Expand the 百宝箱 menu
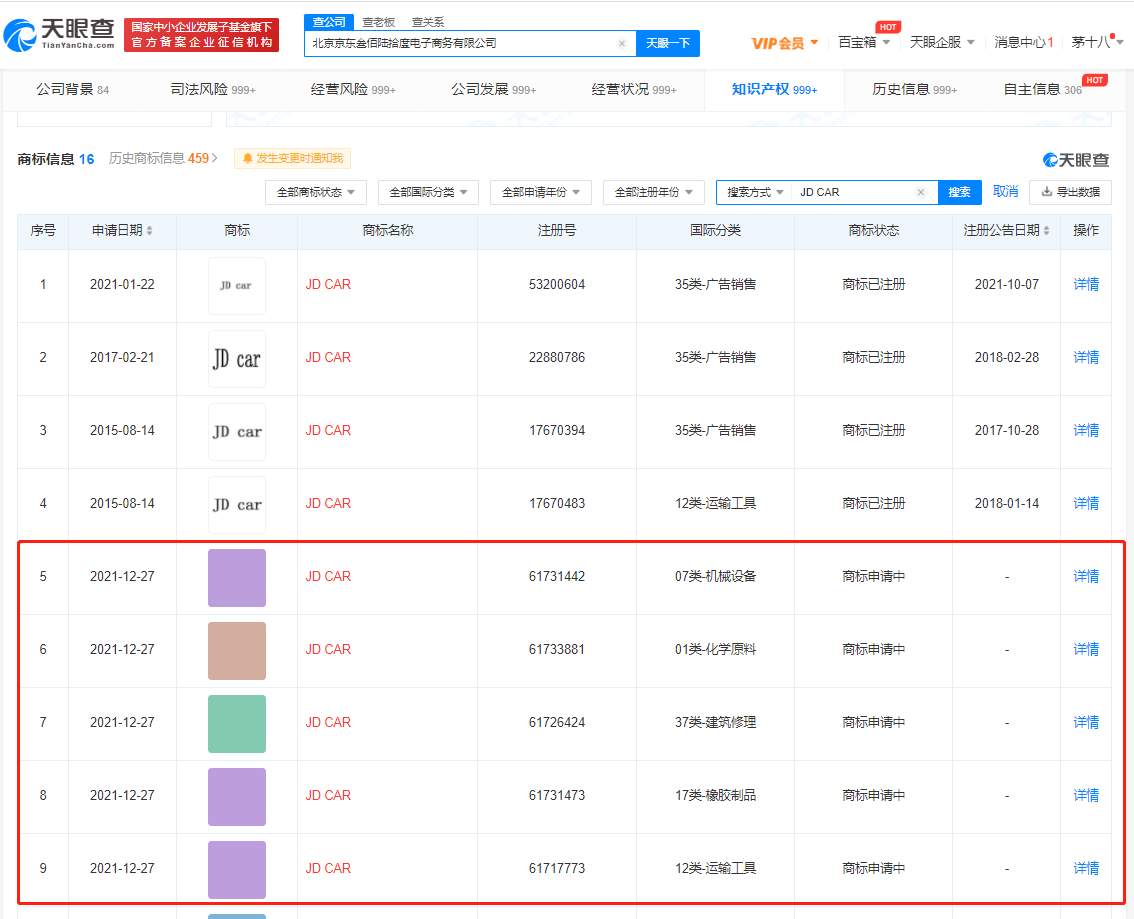 coord(864,43)
